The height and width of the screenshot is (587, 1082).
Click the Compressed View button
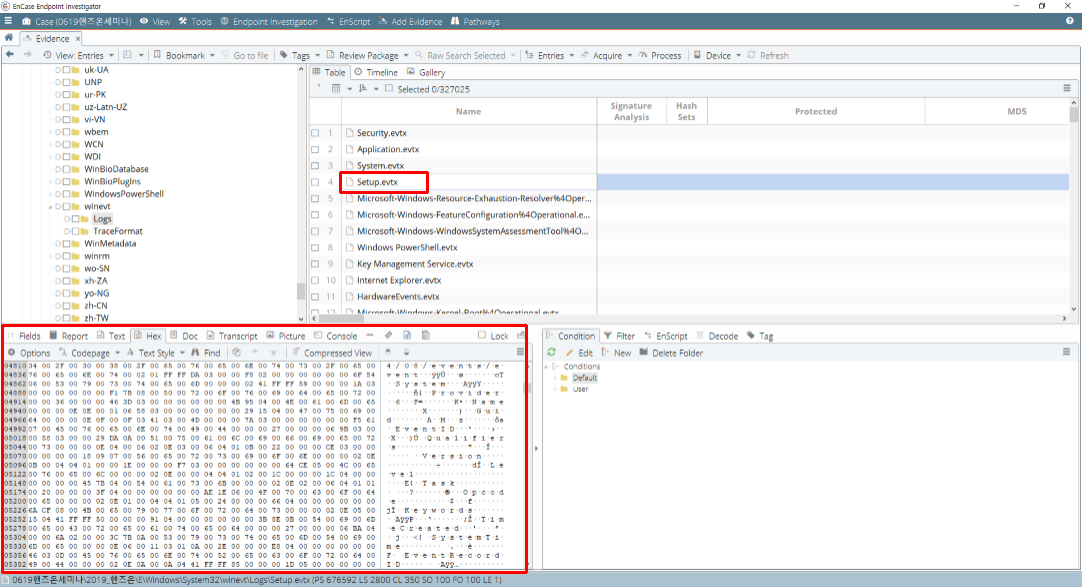(332, 352)
